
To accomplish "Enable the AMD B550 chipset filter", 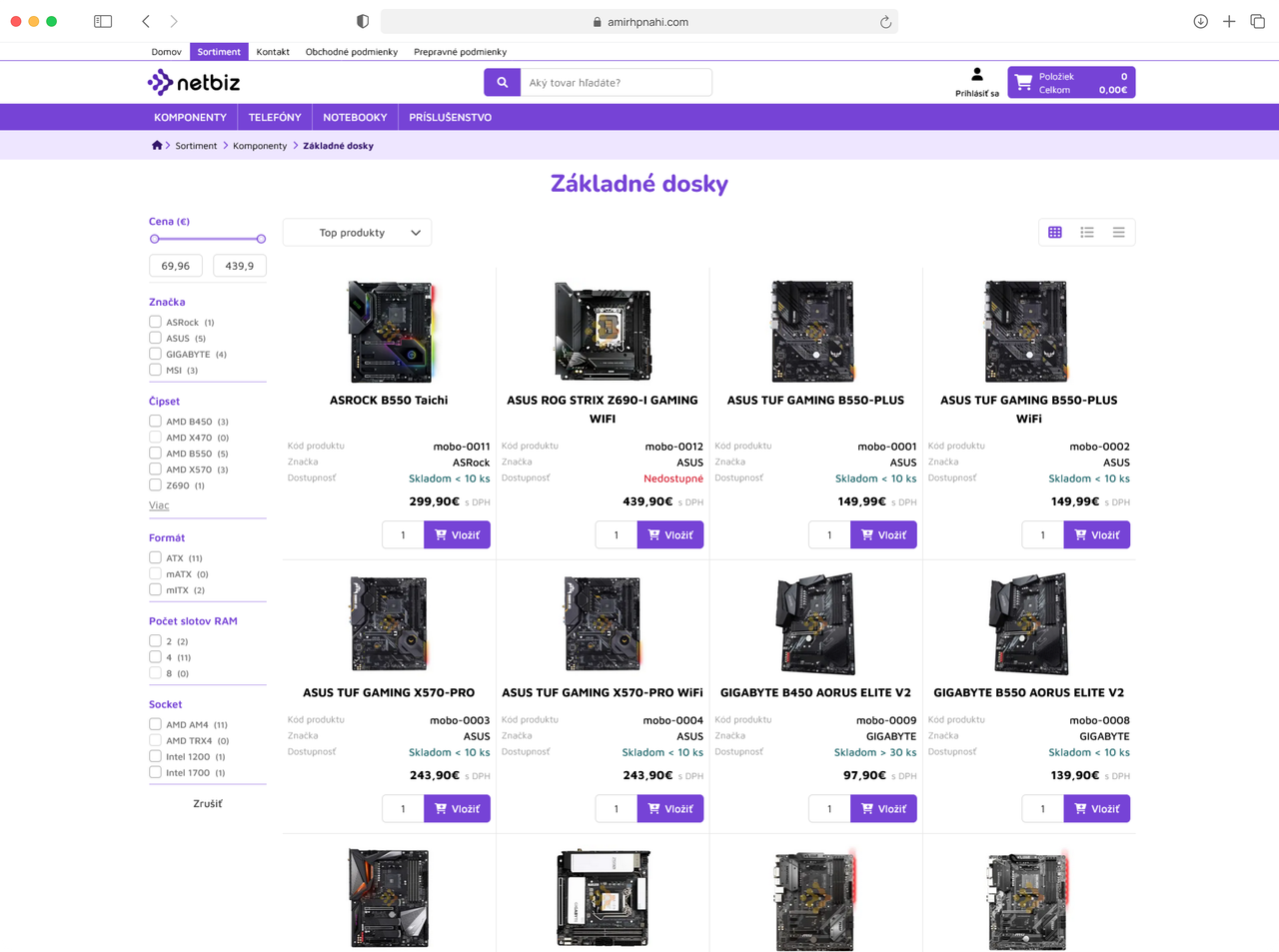I will tap(156, 454).
